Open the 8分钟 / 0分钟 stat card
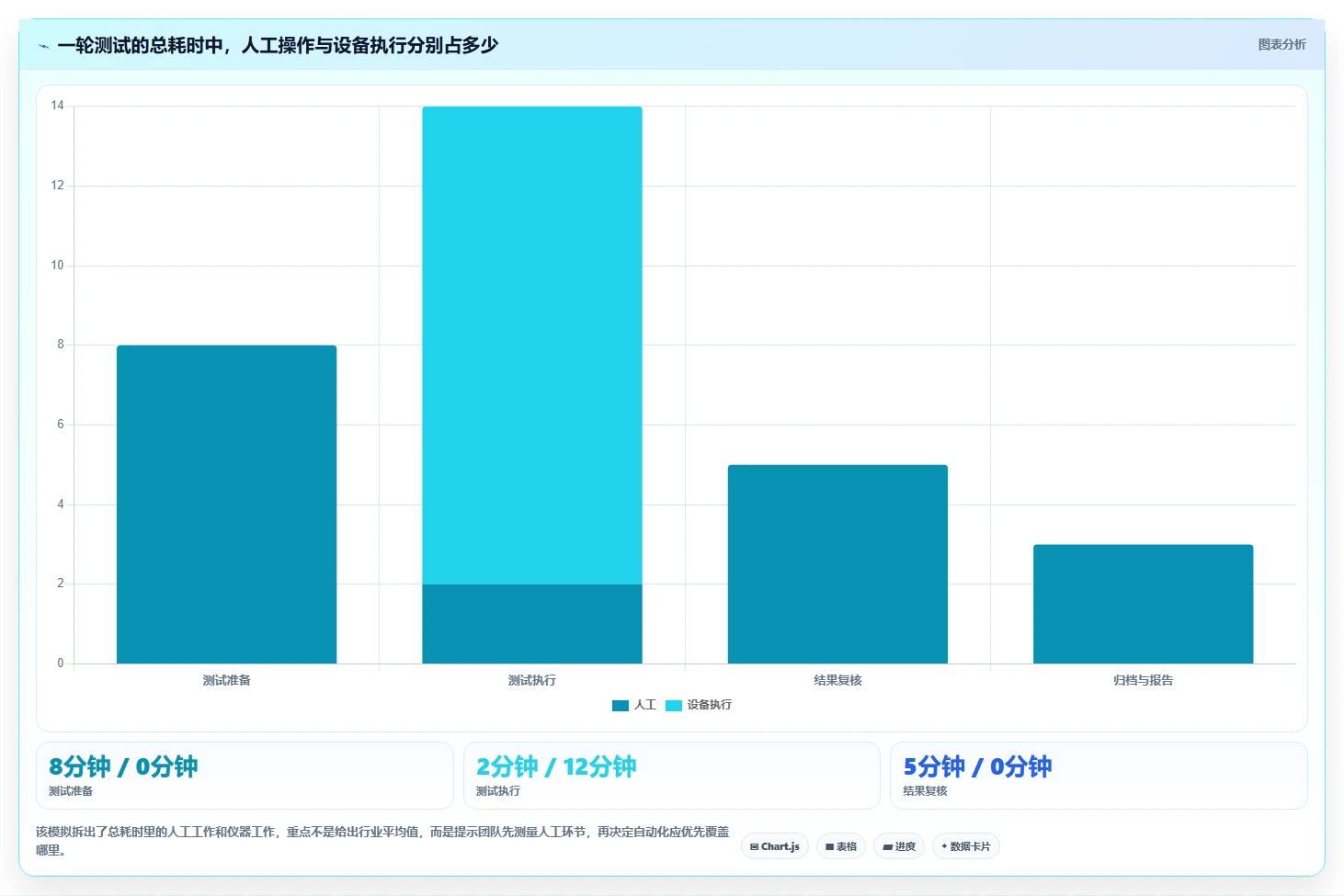The image size is (1344, 896). 245,776
